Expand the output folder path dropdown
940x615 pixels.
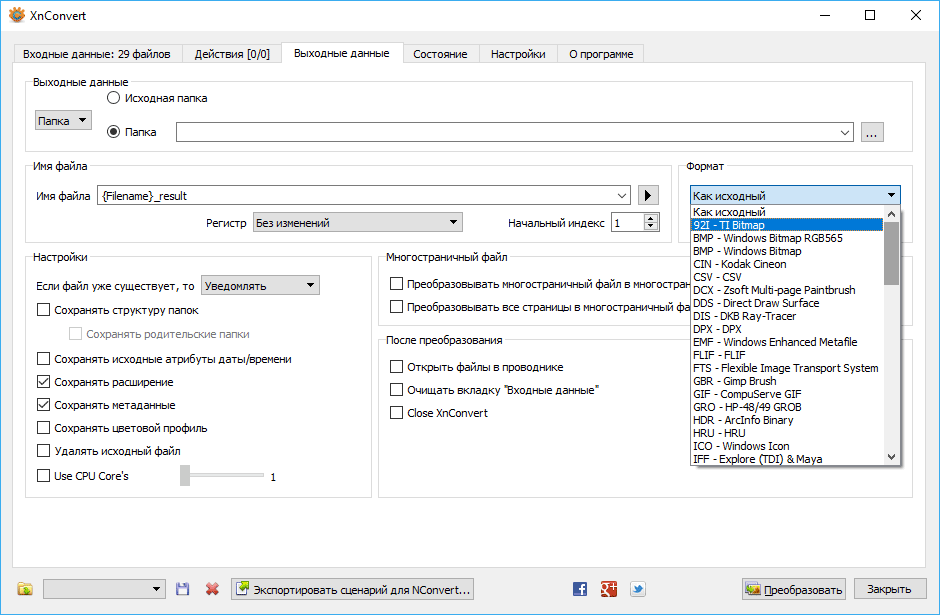click(845, 132)
